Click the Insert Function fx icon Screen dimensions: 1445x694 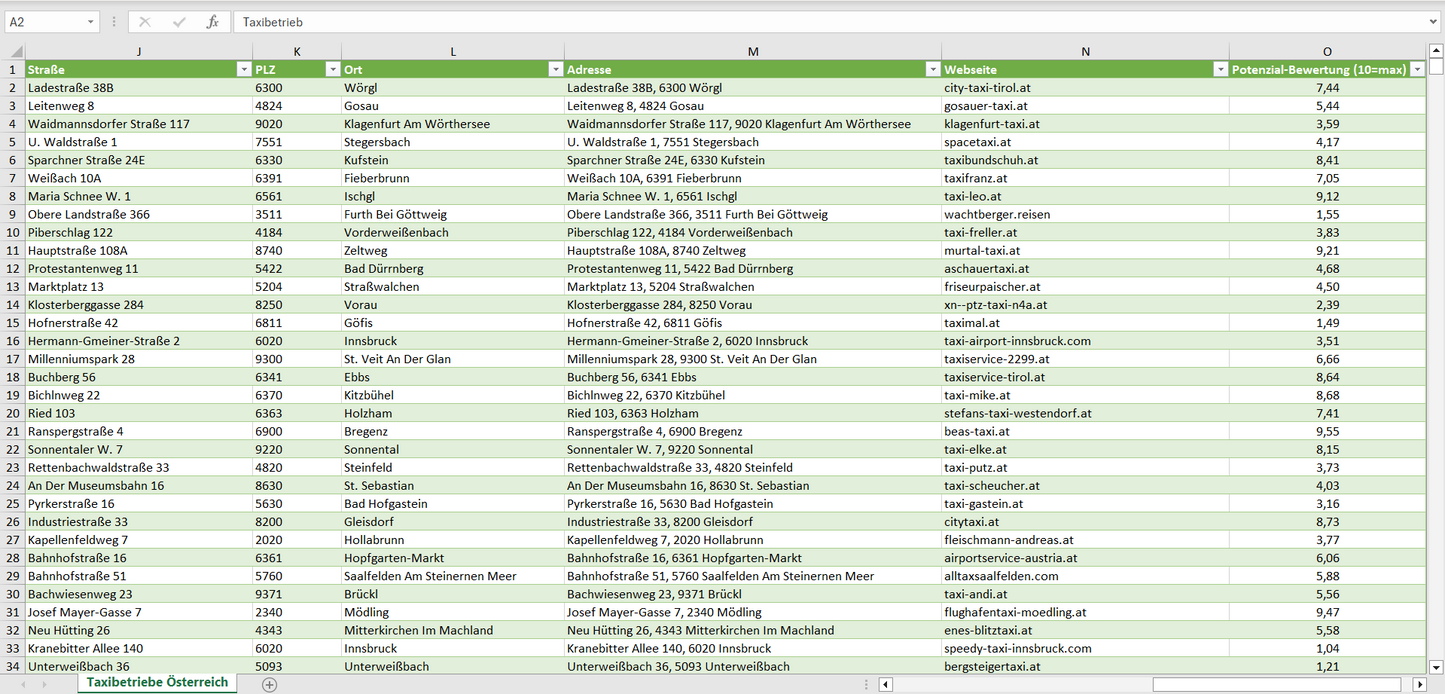coord(212,22)
